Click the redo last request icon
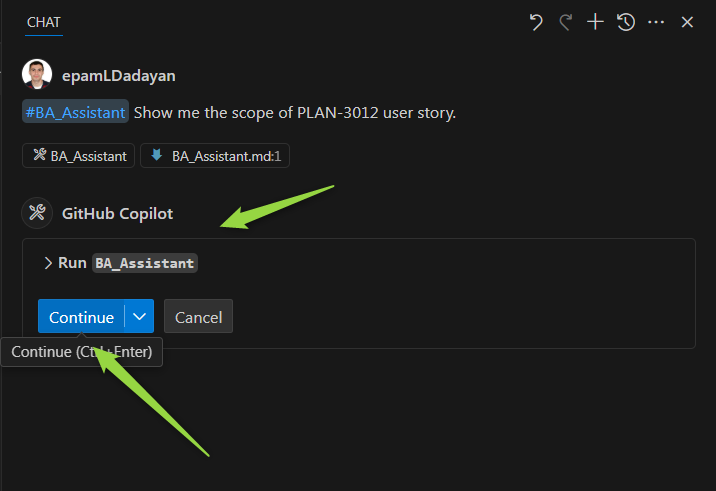The width and height of the screenshot is (716, 491). [566, 22]
